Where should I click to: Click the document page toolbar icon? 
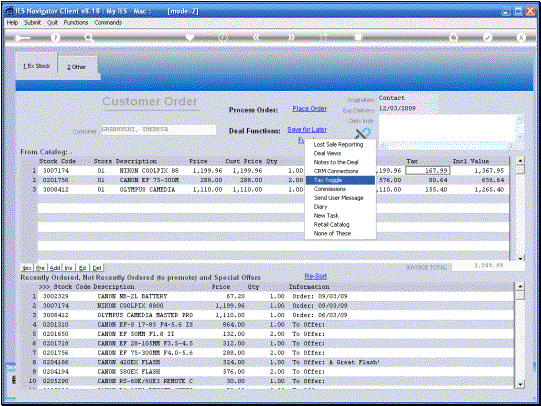tap(359, 37)
